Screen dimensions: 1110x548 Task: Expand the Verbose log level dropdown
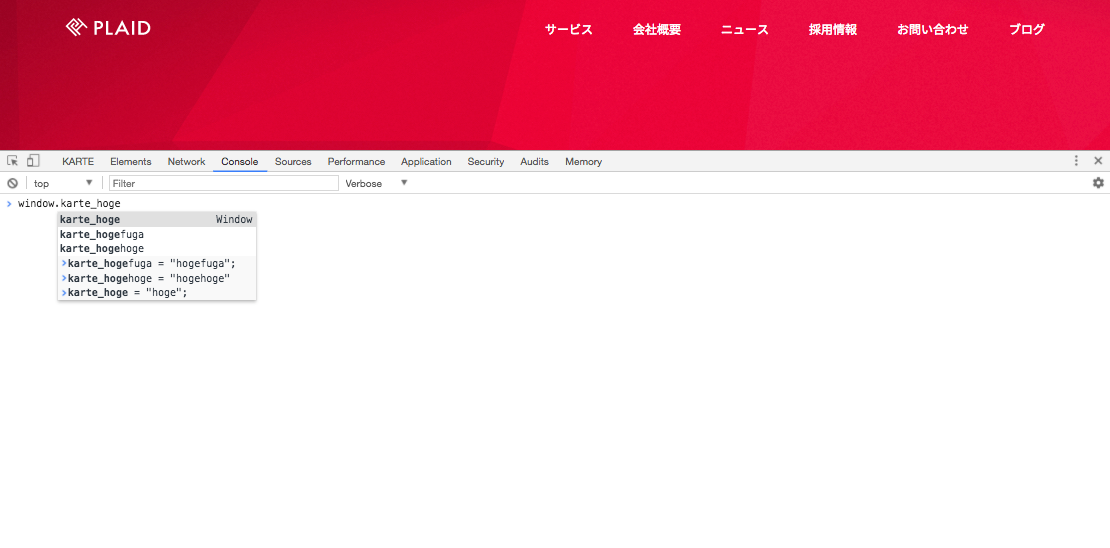click(x=377, y=183)
